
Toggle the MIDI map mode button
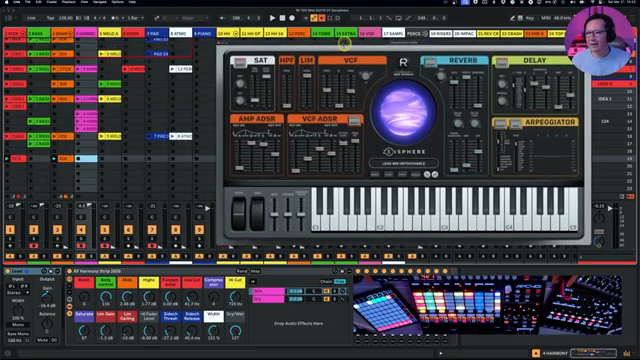pos(546,18)
